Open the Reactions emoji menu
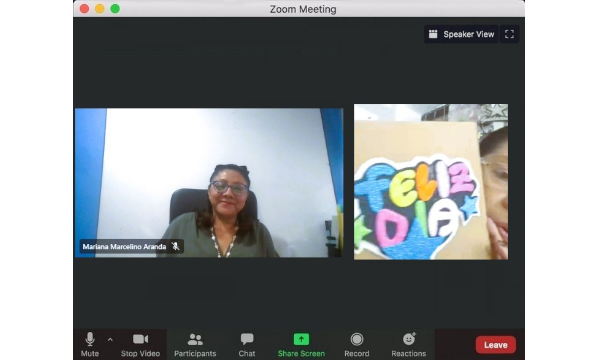The height and width of the screenshot is (360, 600). point(409,344)
